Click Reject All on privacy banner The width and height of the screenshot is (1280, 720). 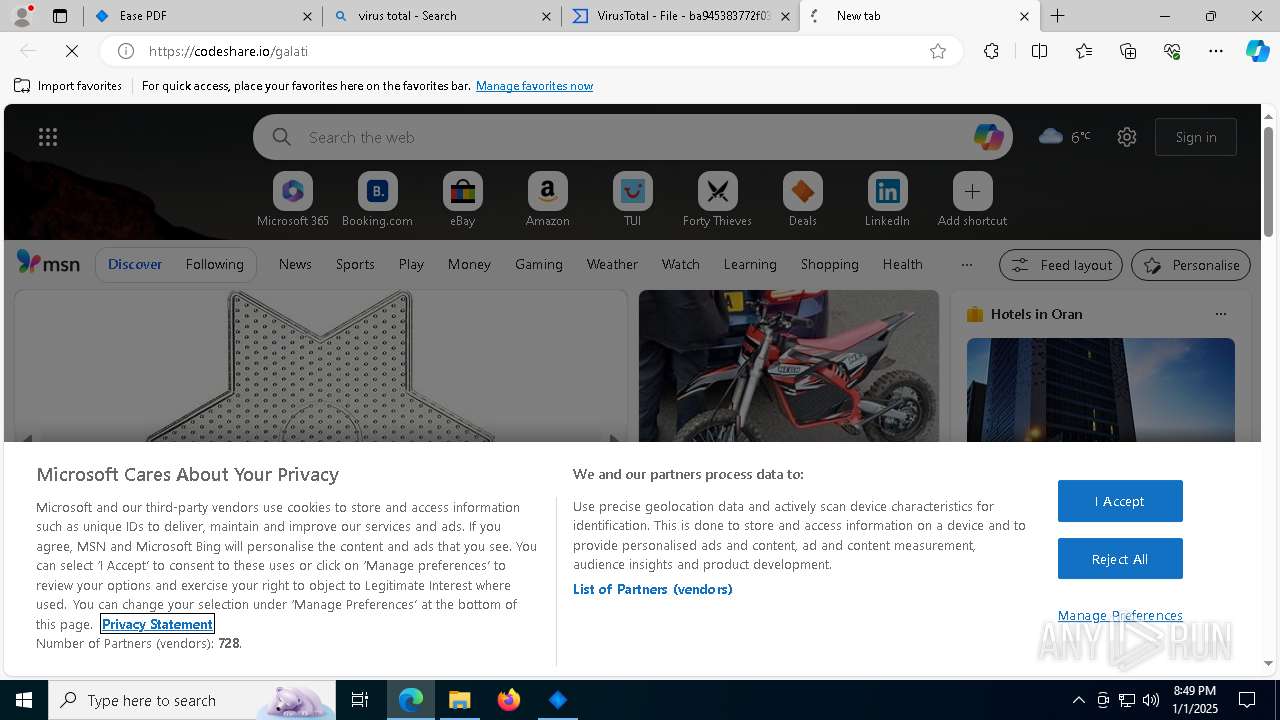click(1120, 559)
